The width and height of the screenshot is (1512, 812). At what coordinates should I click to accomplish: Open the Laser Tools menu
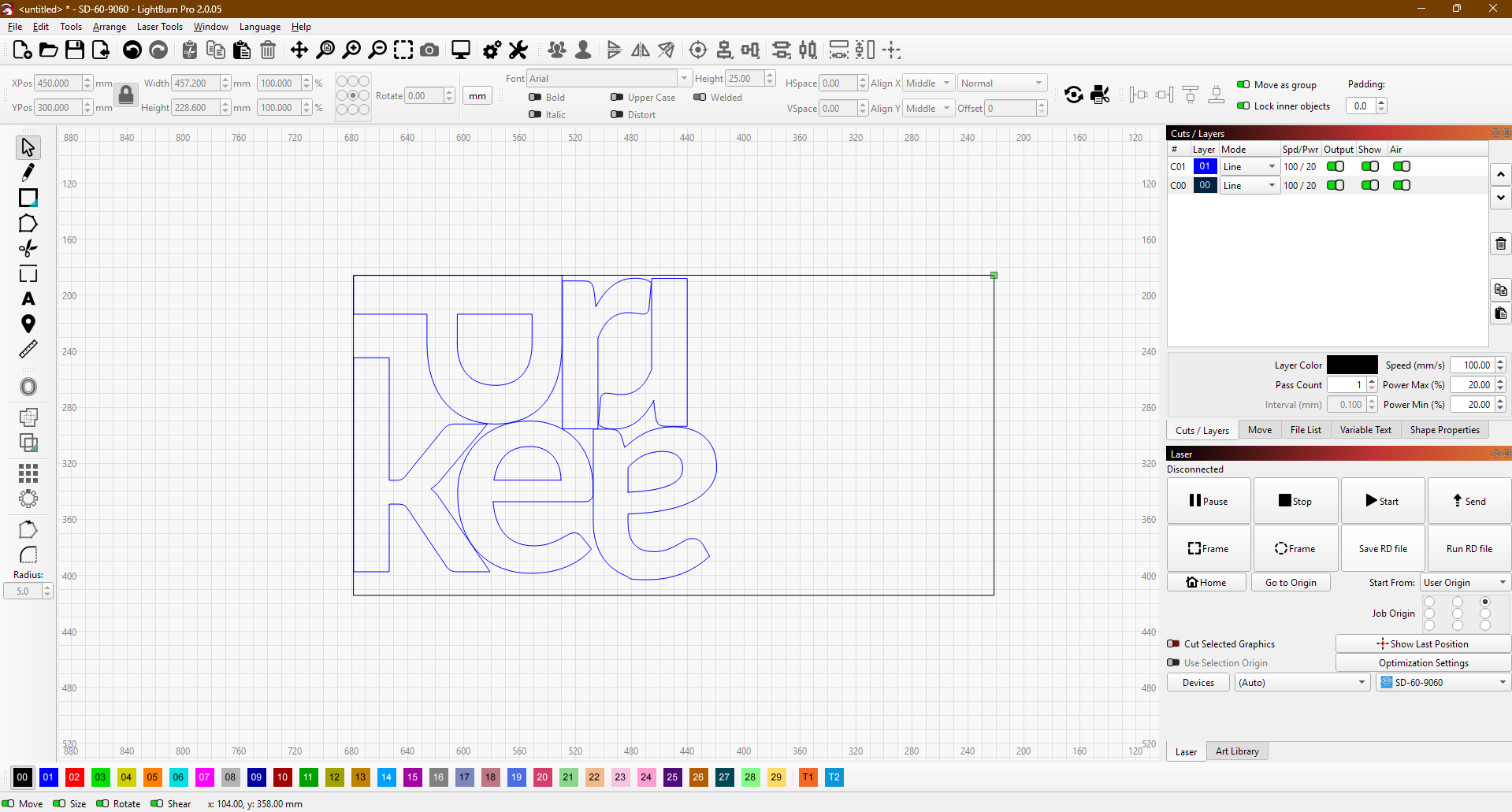click(x=160, y=27)
